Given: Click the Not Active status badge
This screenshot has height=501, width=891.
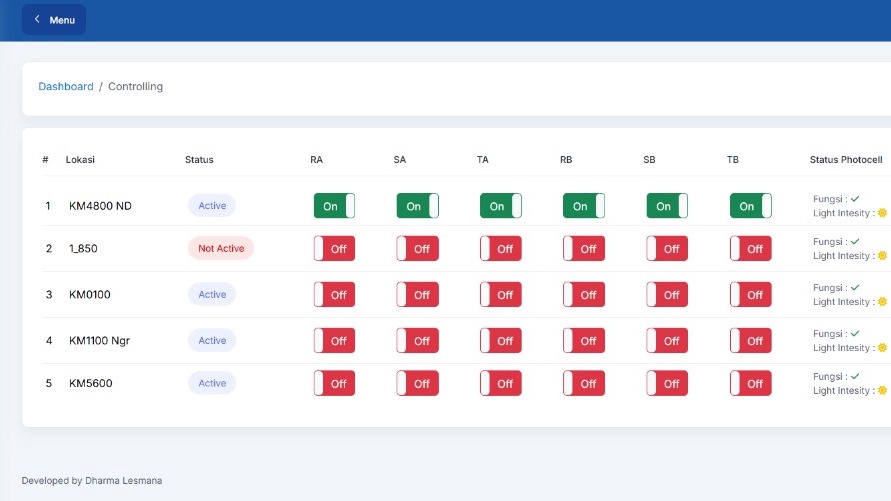Looking at the screenshot, I should pos(220,249).
